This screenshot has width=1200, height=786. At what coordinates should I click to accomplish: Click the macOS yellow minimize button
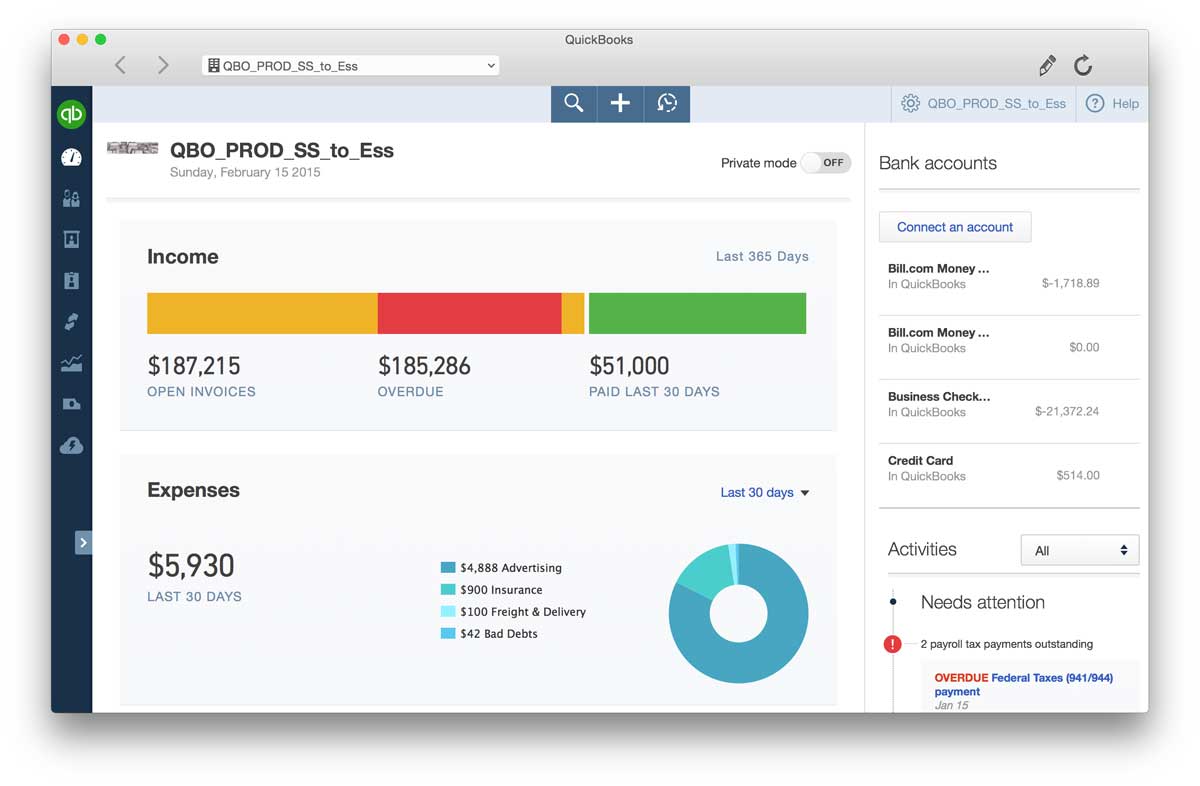click(x=82, y=40)
